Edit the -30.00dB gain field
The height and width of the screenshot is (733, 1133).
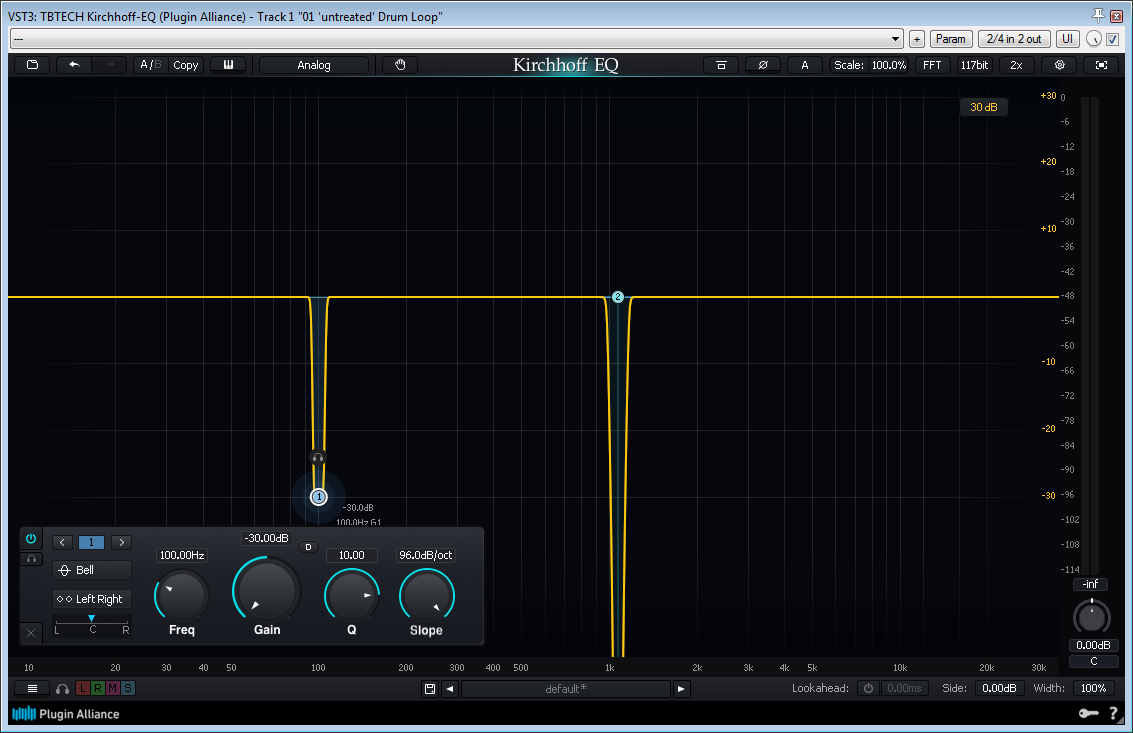click(267, 539)
